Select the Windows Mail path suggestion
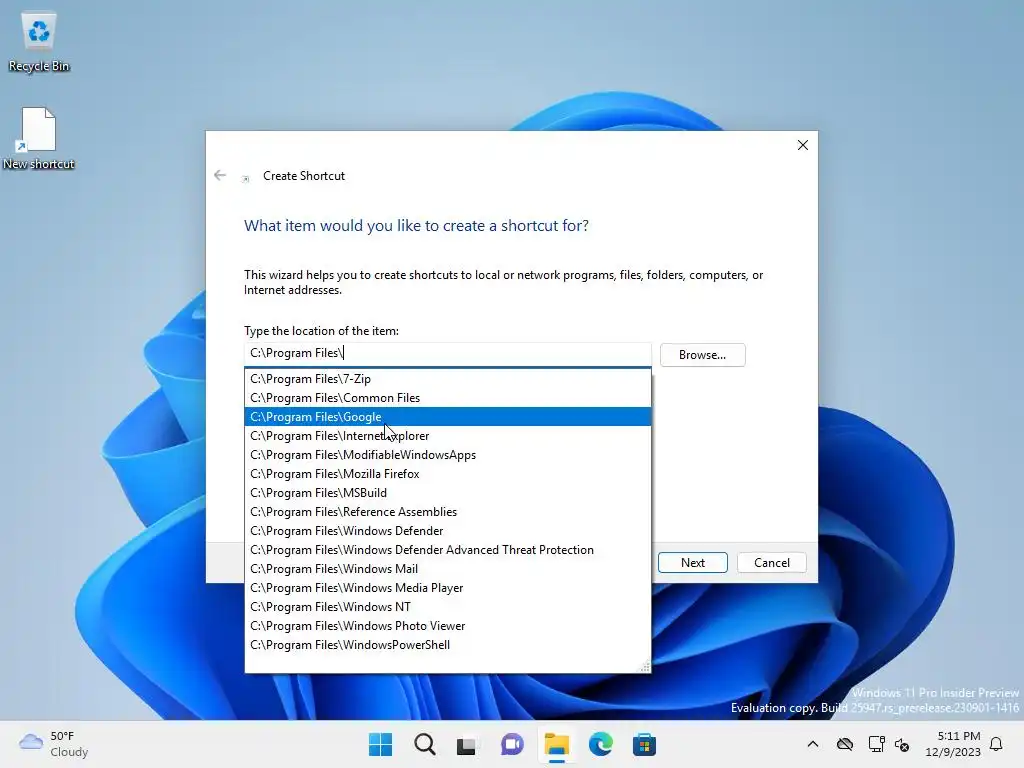 point(447,568)
